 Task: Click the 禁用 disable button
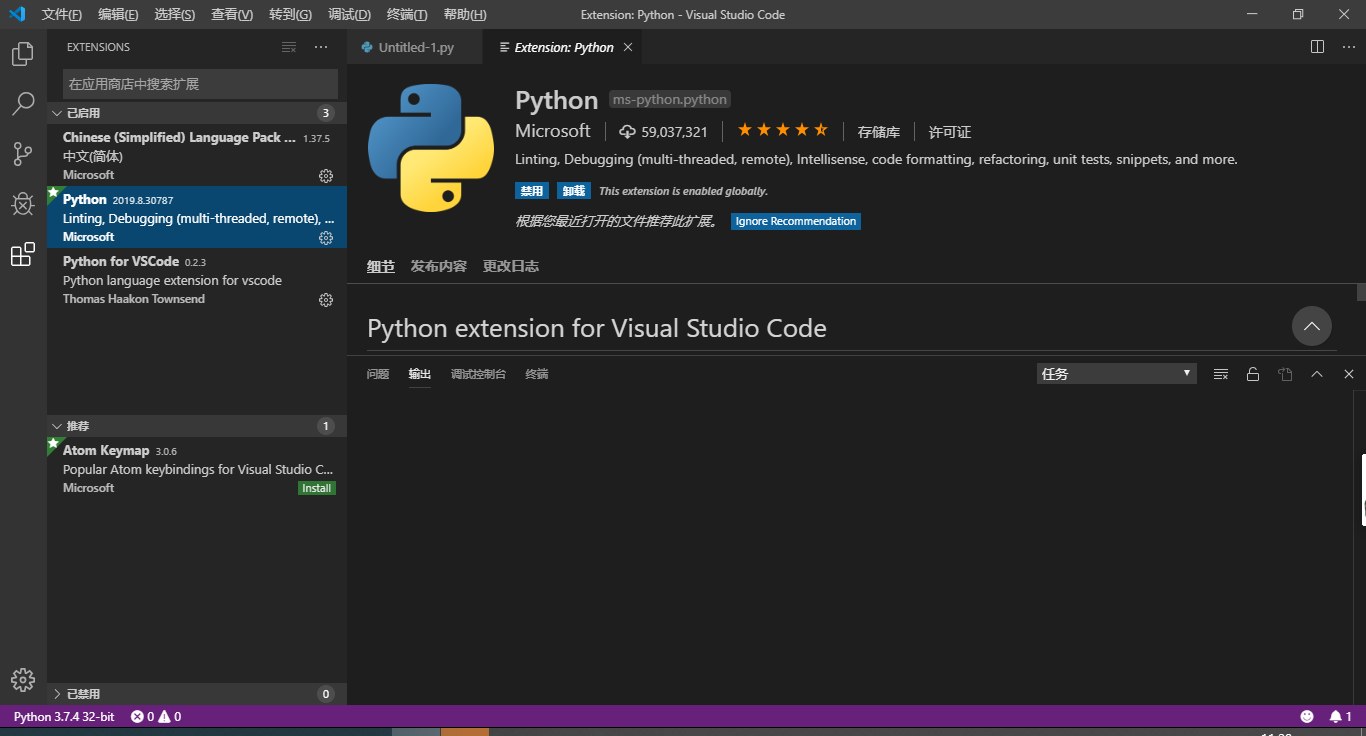click(532, 191)
